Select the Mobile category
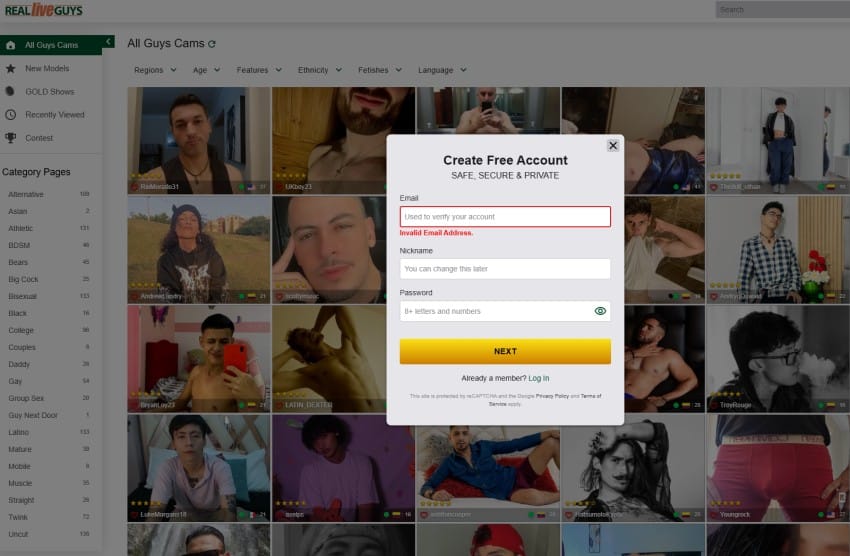The height and width of the screenshot is (556, 850). coord(20,467)
